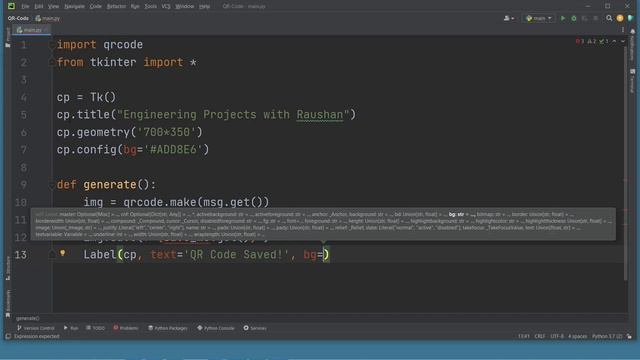The height and width of the screenshot is (360, 640).
Task: Open the Python Packages tool window tab
Action: click(x=168, y=328)
